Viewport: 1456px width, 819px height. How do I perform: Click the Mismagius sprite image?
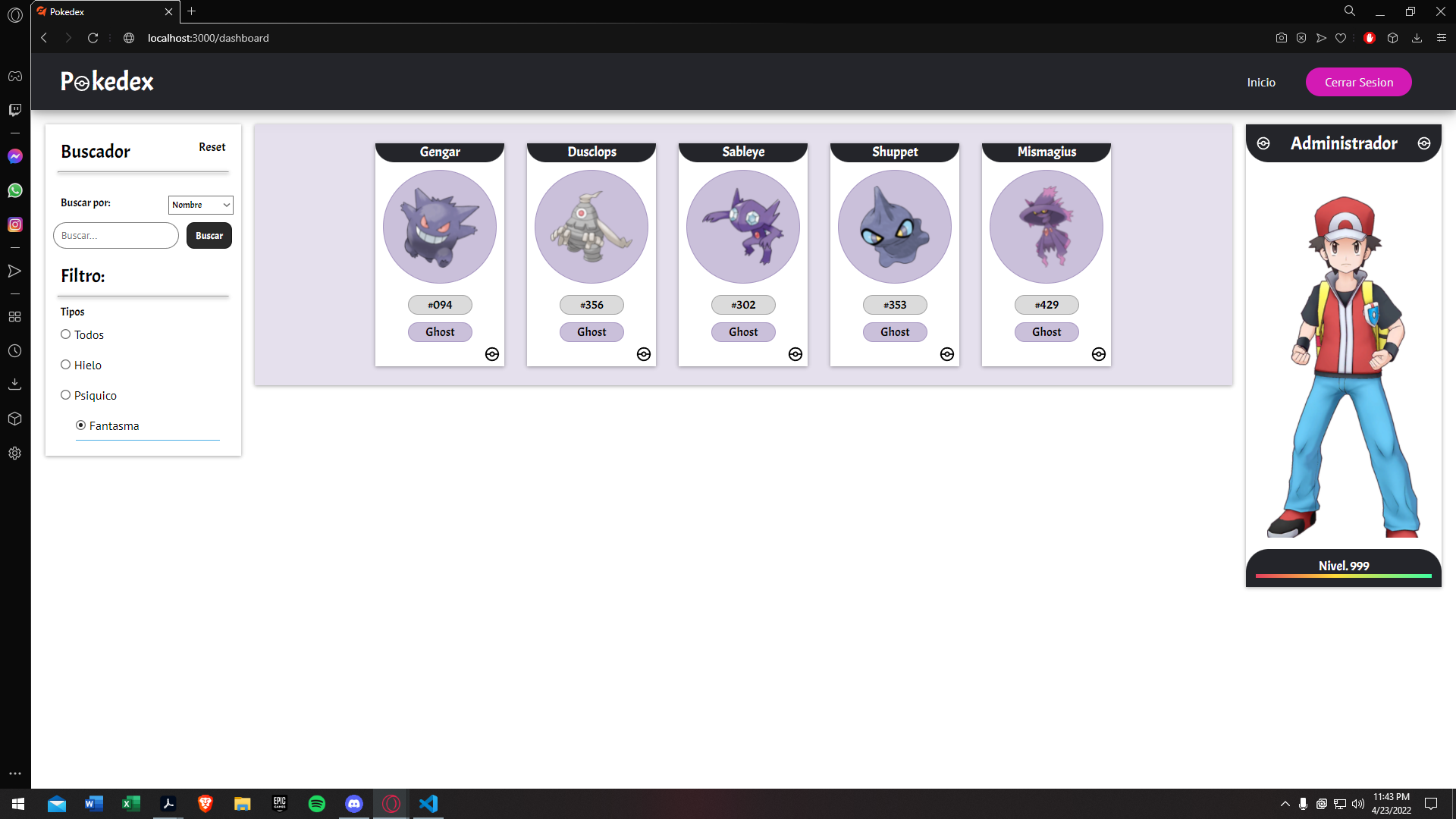(1046, 227)
